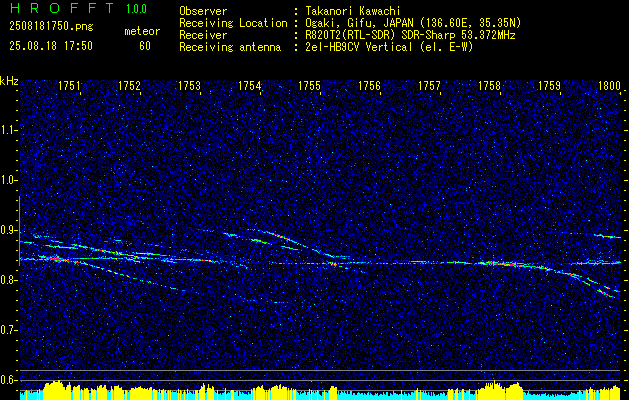Click the HROFFT title text

(x=63, y=8)
